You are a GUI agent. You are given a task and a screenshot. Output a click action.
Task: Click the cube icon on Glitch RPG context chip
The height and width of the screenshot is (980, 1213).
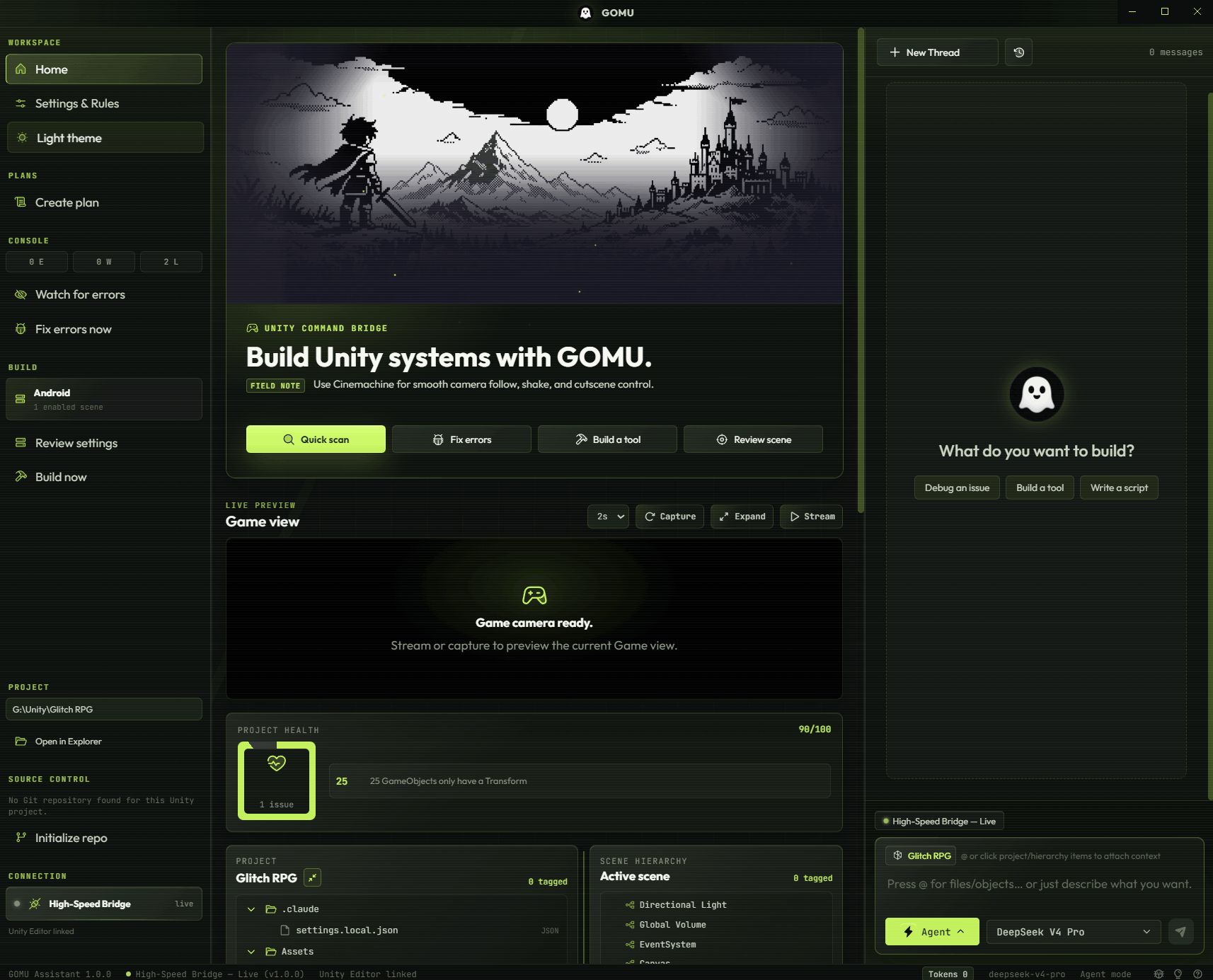pos(897,855)
